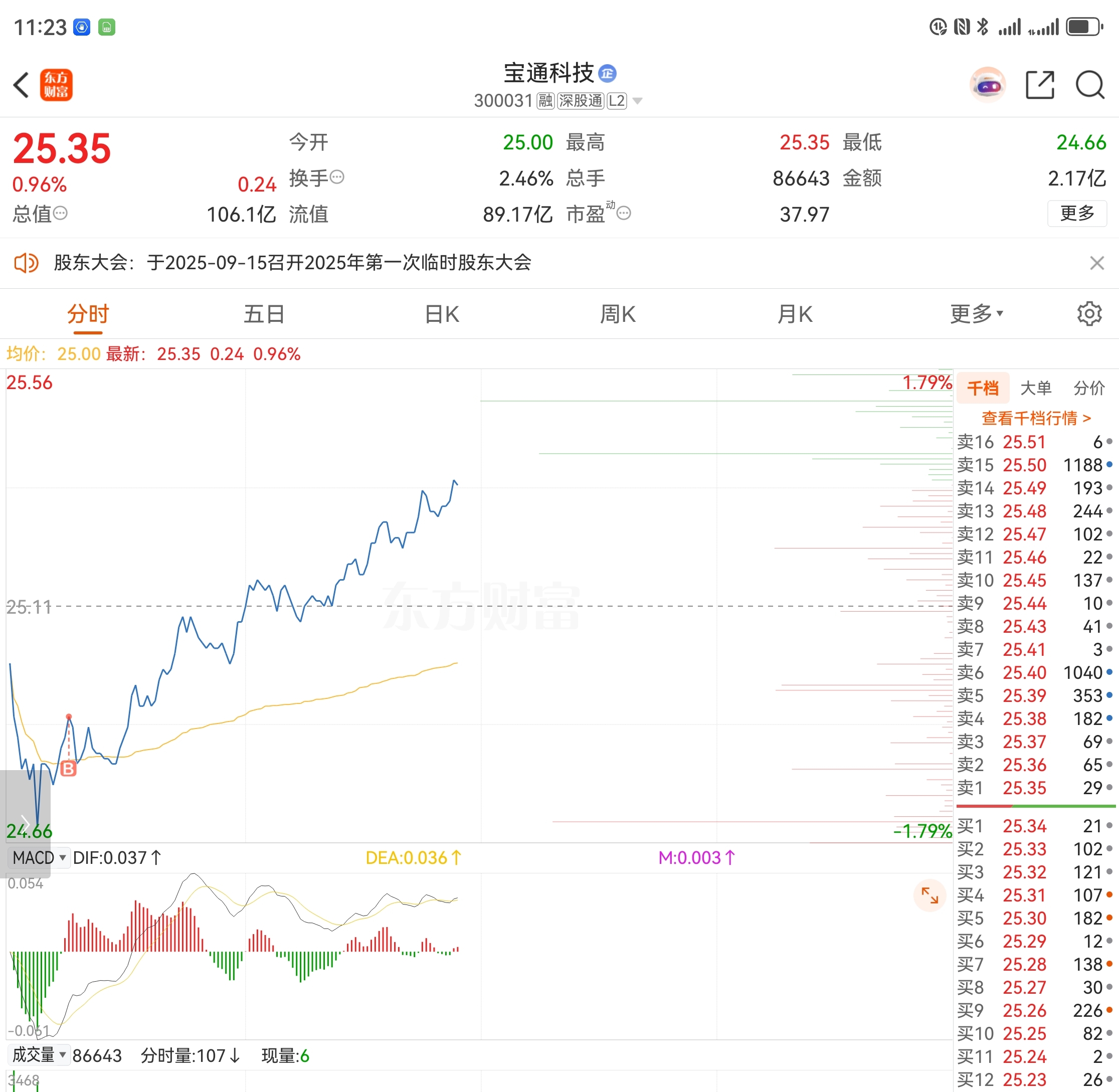The width and height of the screenshot is (1119, 1092).
Task: Open the 成交量 indicator dropdown
Action: [39, 1055]
